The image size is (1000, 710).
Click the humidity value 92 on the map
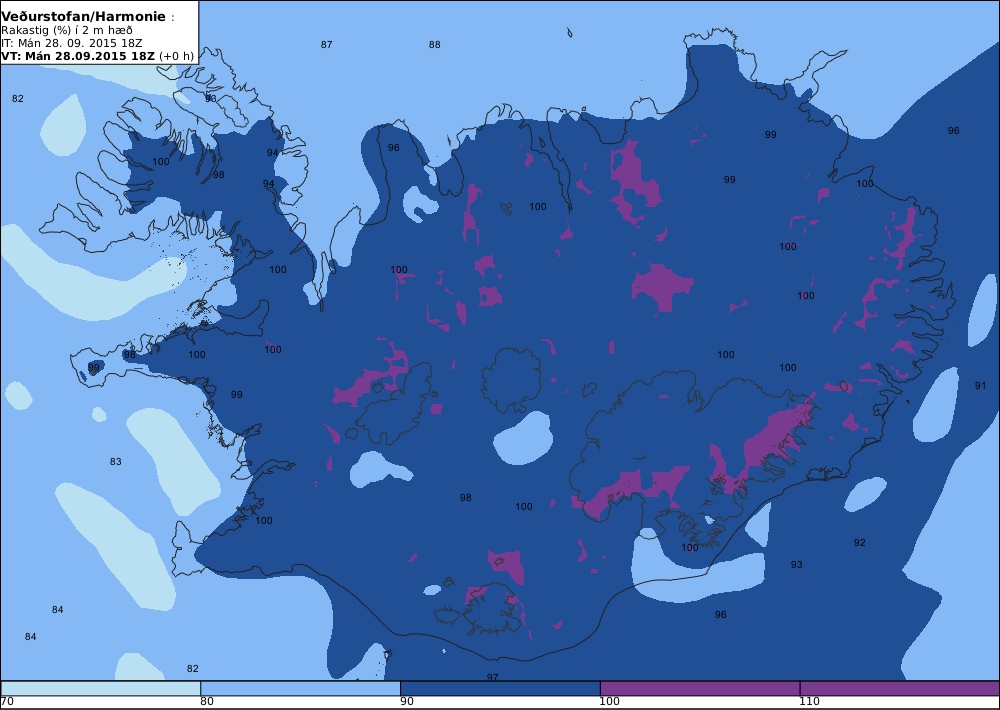[860, 543]
